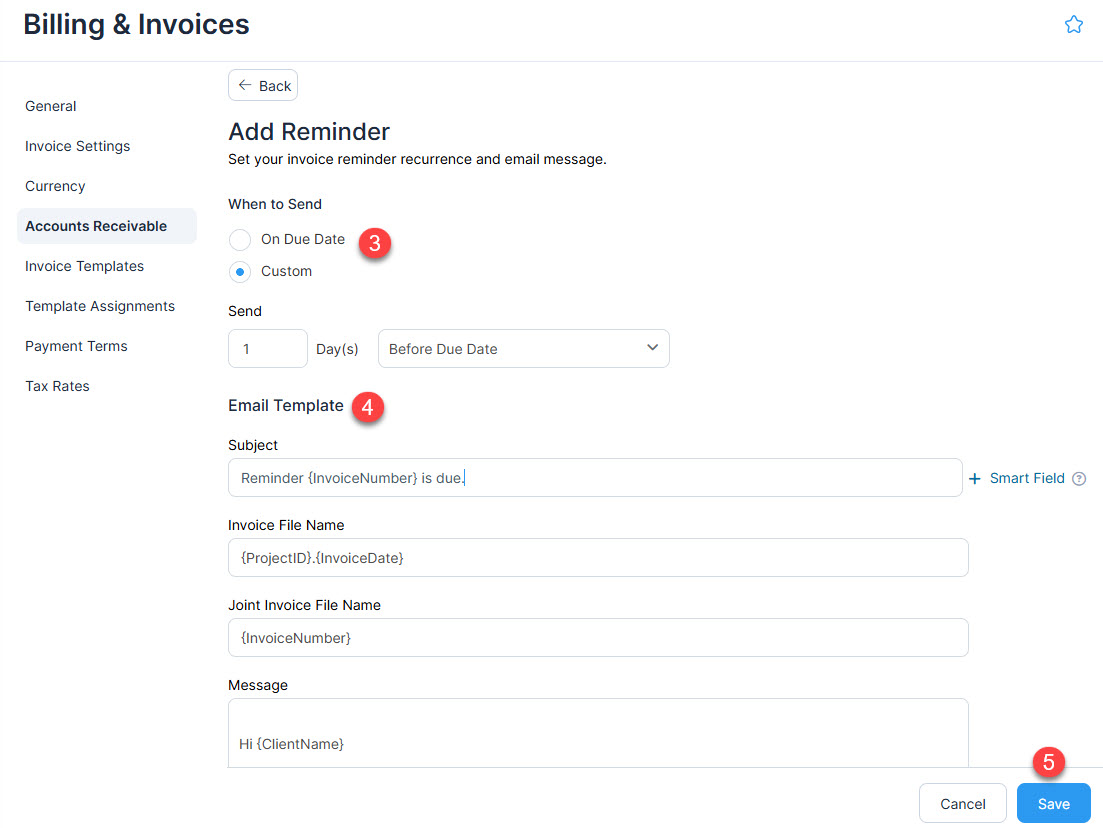Click the dropdown chevron next to Before Due Date
The image size is (1103, 828).
coord(652,348)
